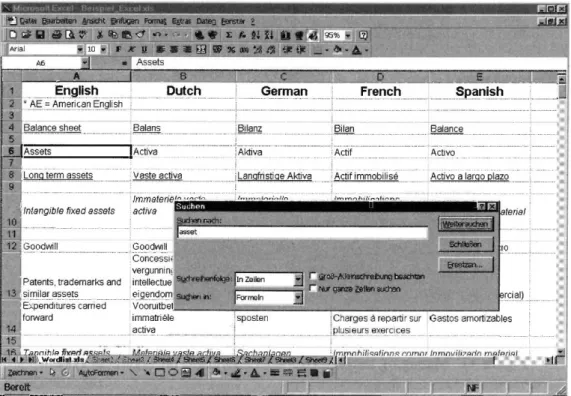Create a new workbook with New icon

click(13, 35)
